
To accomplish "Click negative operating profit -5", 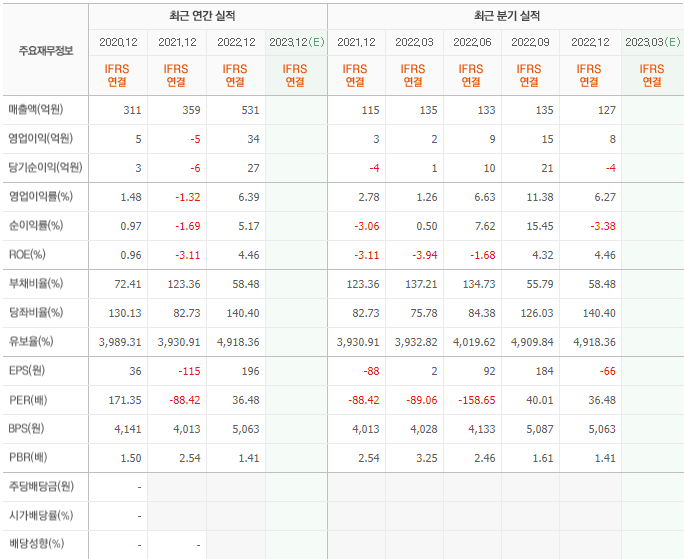I will pyautogui.click(x=195, y=139).
